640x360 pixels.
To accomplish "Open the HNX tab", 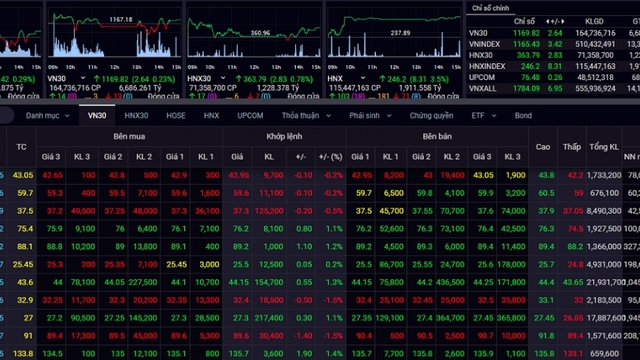I will (x=211, y=116).
